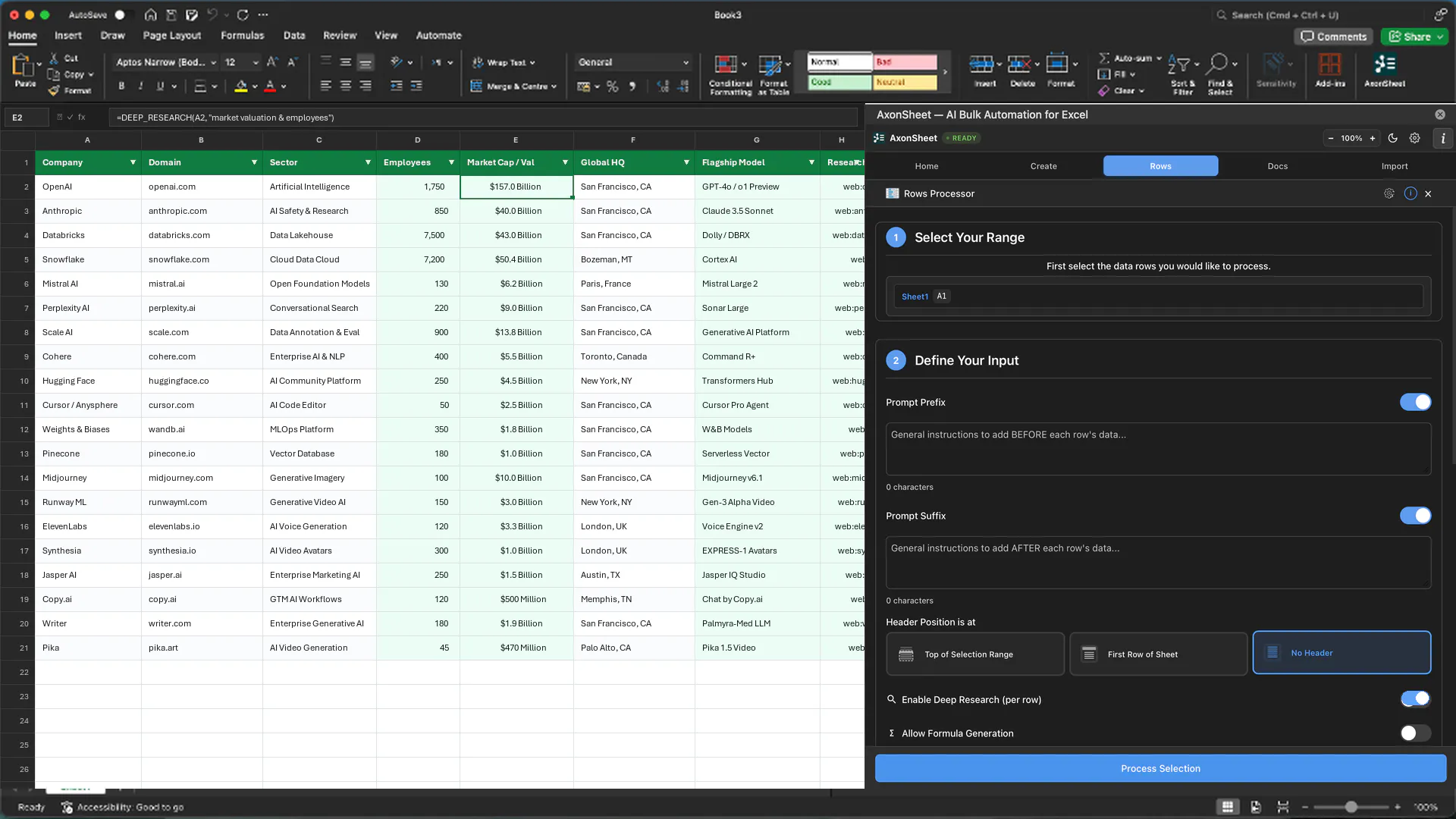Open Sector column filter dropdown
Screen dimensions: 1456x819
[x=368, y=162]
